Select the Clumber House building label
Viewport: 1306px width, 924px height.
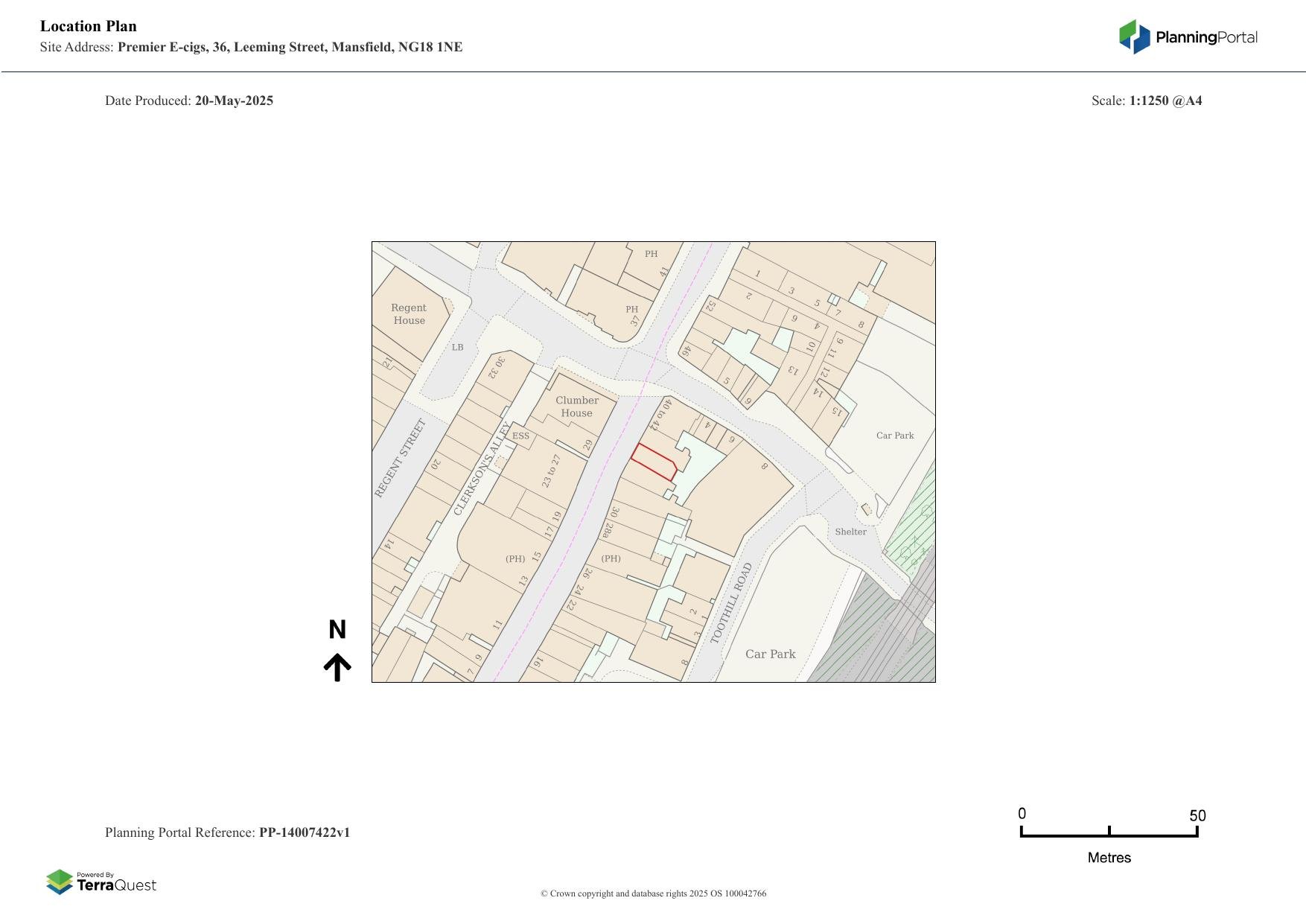(x=577, y=407)
